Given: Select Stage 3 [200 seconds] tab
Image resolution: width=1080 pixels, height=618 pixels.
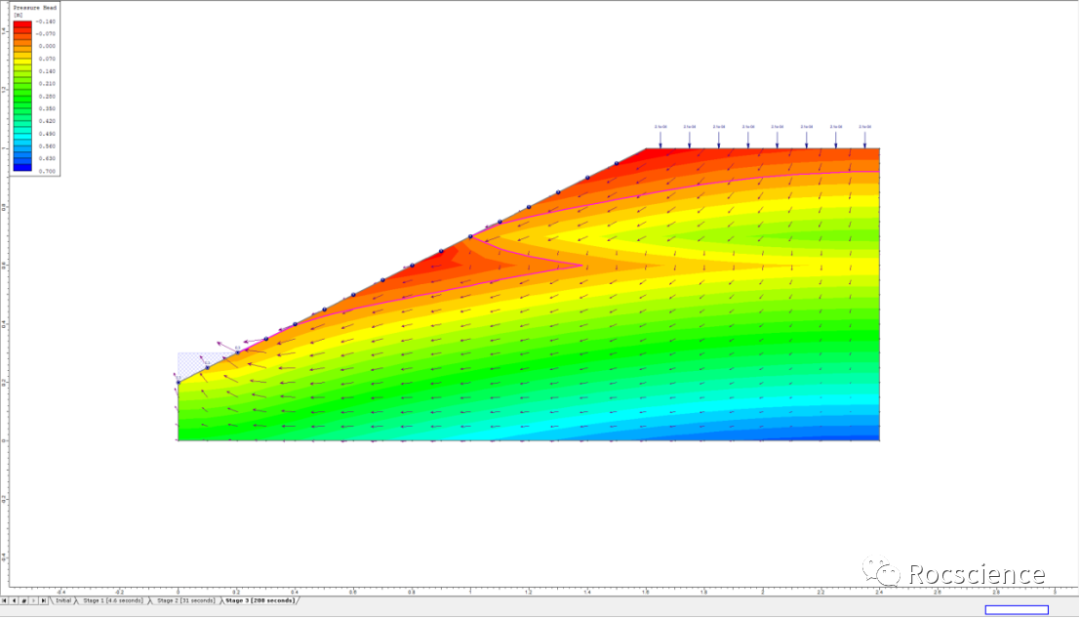Looking at the screenshot, I should click(x=259, y=600).
